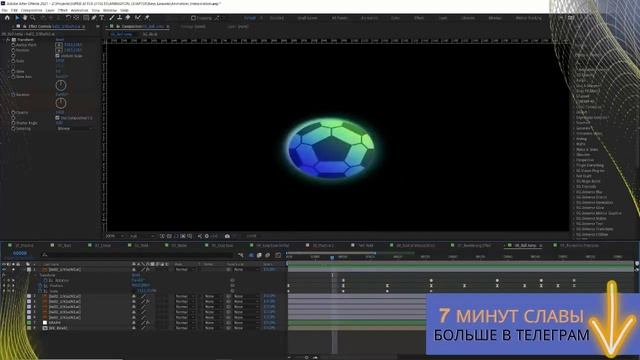The image size is (640, 360).
Task: Click Reset link for Transform effect
Action: [60, 40]
